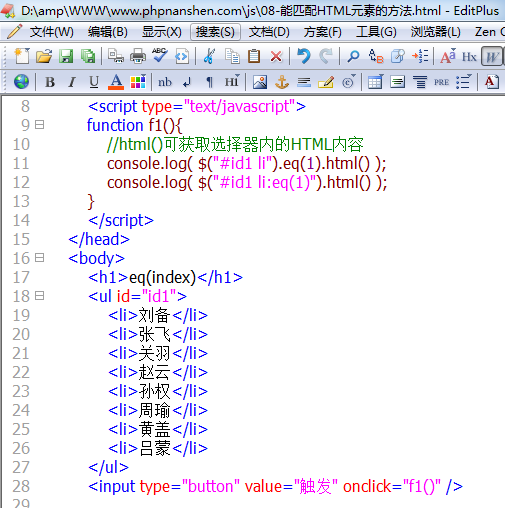Open the 搜索(S) menu

(x=215, y=32)
